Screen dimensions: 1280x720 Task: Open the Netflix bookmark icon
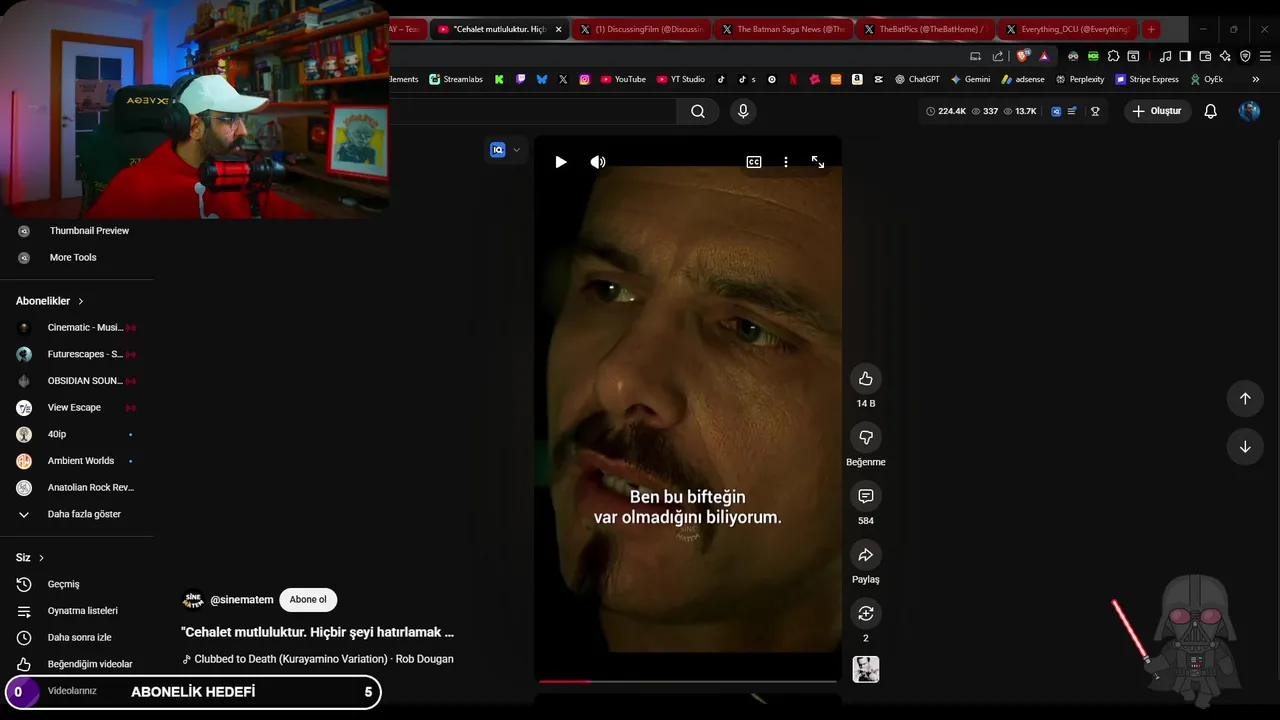793,79
